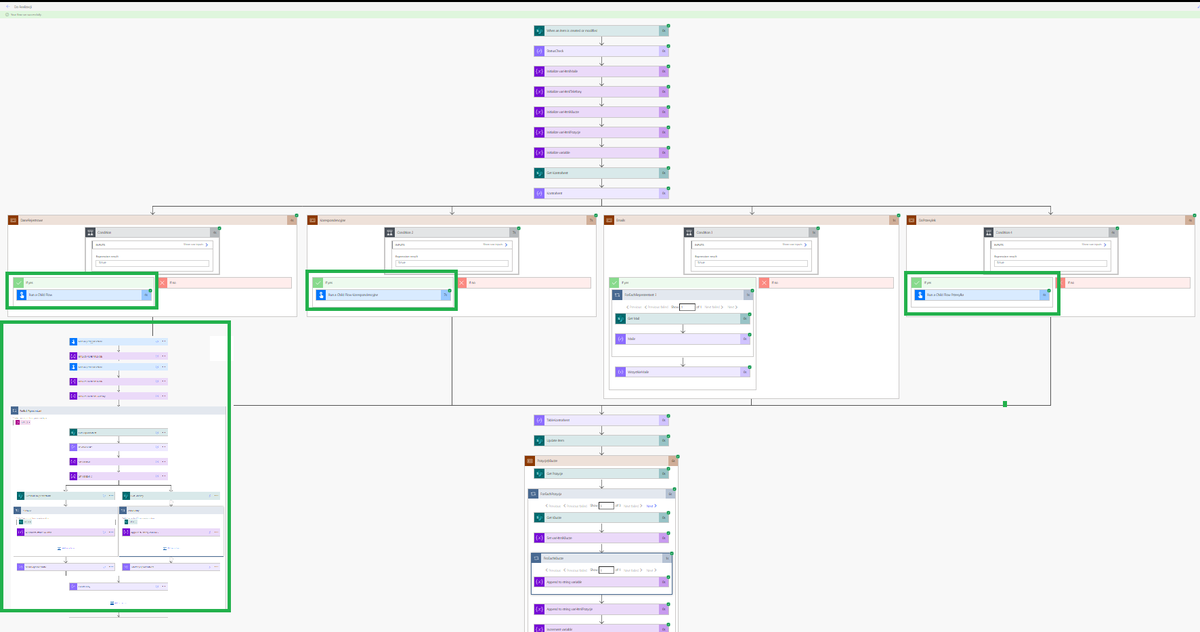Click the SharePoint icon on the 'When an item is created or modified' trigger
Image resolution: width=1200 pixels, height=632 pixels.
(x=539, y=30)
